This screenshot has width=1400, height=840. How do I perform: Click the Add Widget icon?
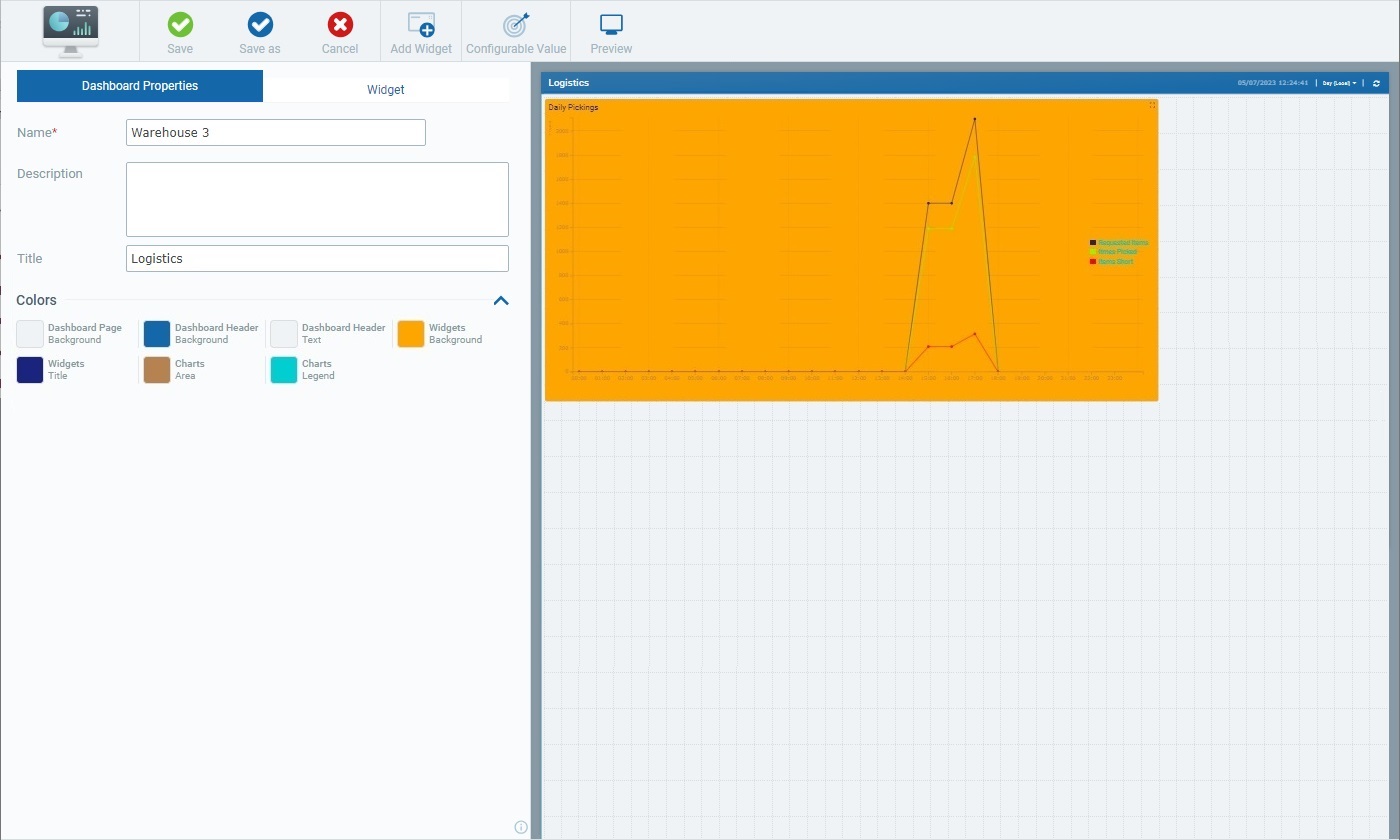click(x=421, y=24)
